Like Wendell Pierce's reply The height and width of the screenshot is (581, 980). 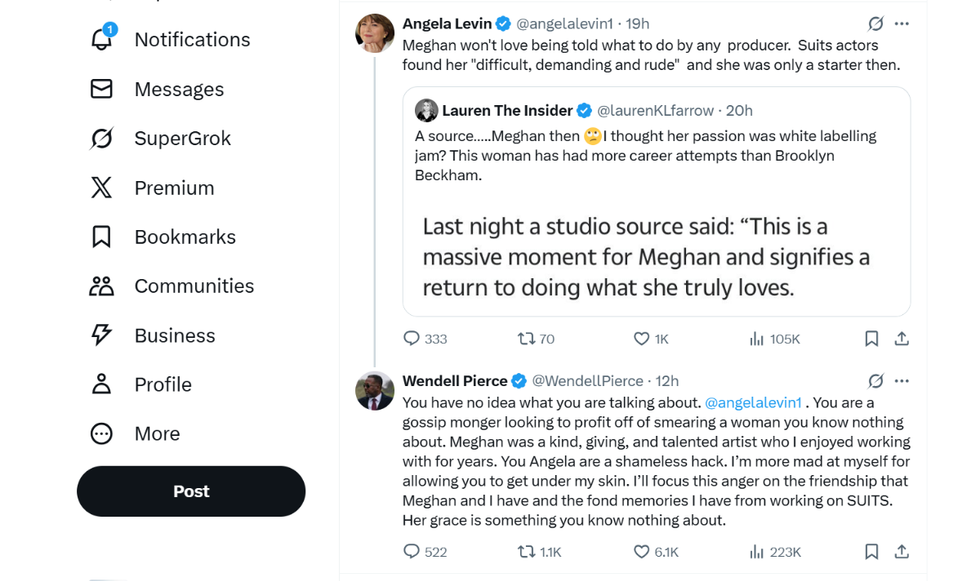642,551
